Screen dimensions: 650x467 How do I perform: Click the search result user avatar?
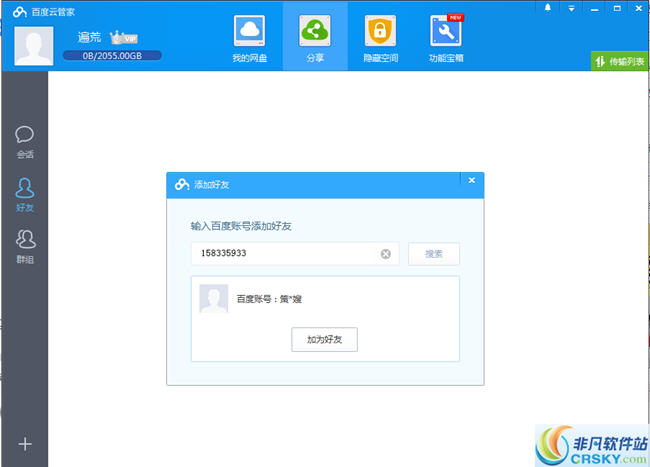coord(214,298)
